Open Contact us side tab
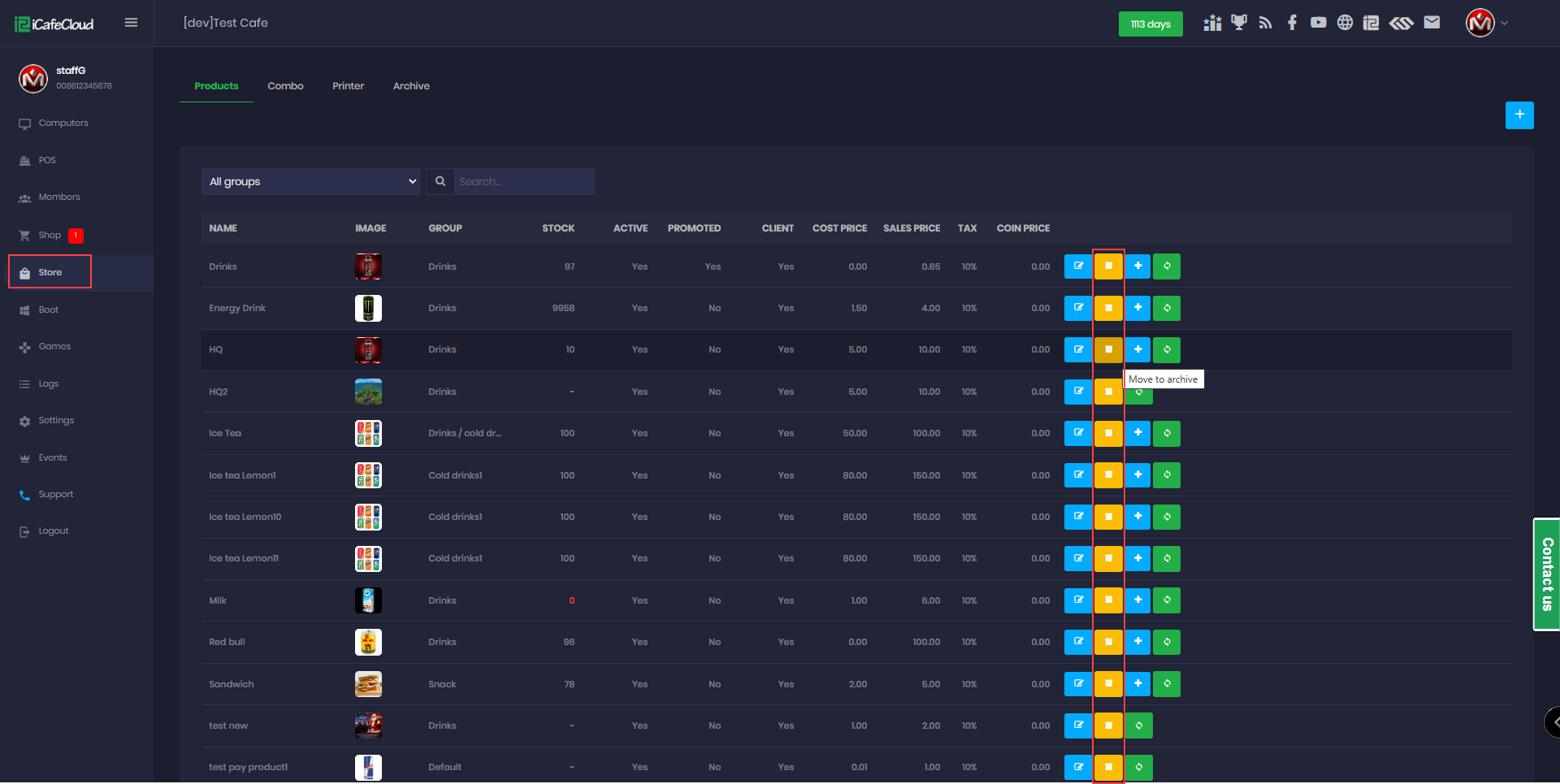1560x784 pixels. [1546, 574]
